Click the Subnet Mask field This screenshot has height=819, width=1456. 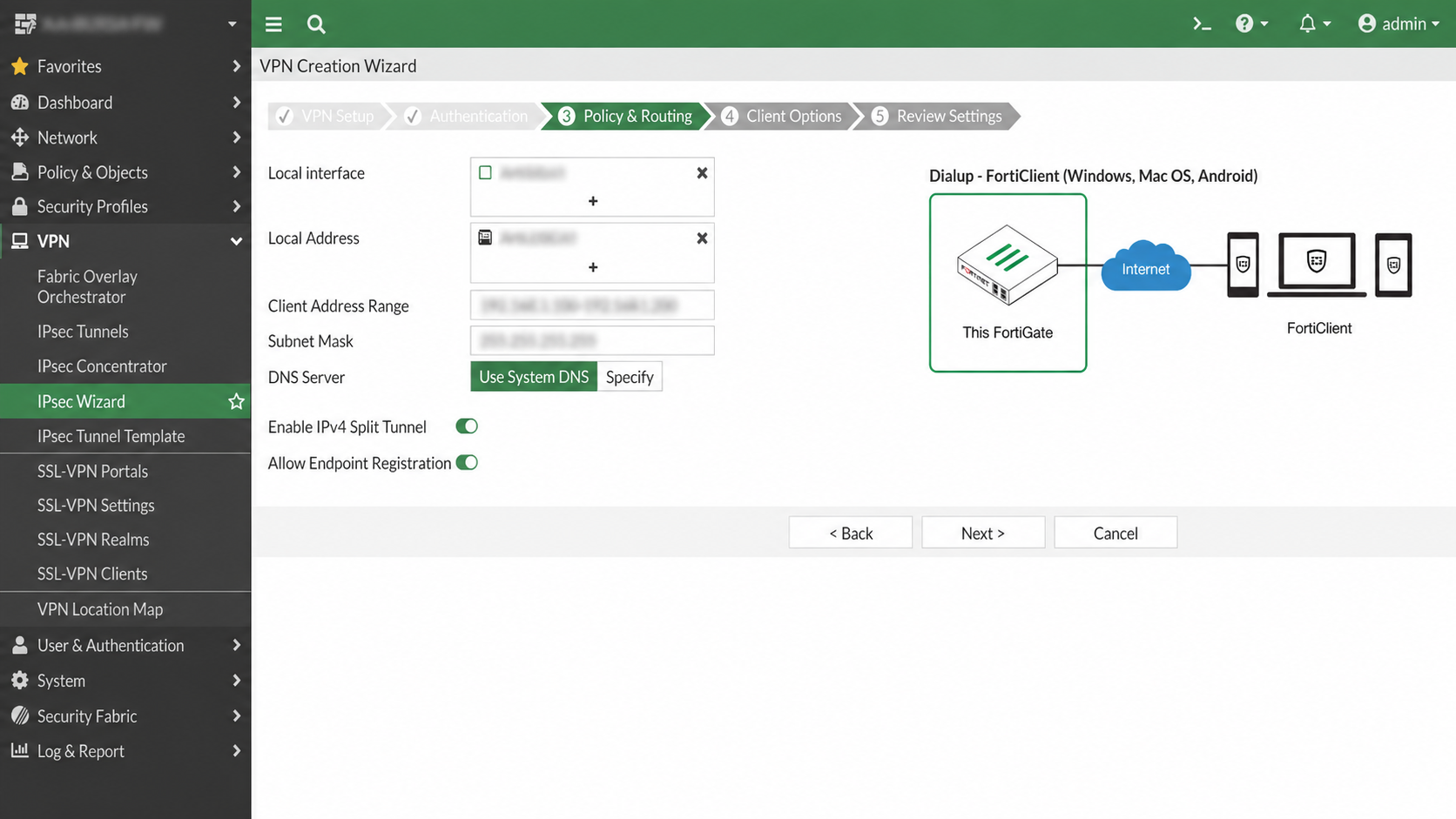592,340
